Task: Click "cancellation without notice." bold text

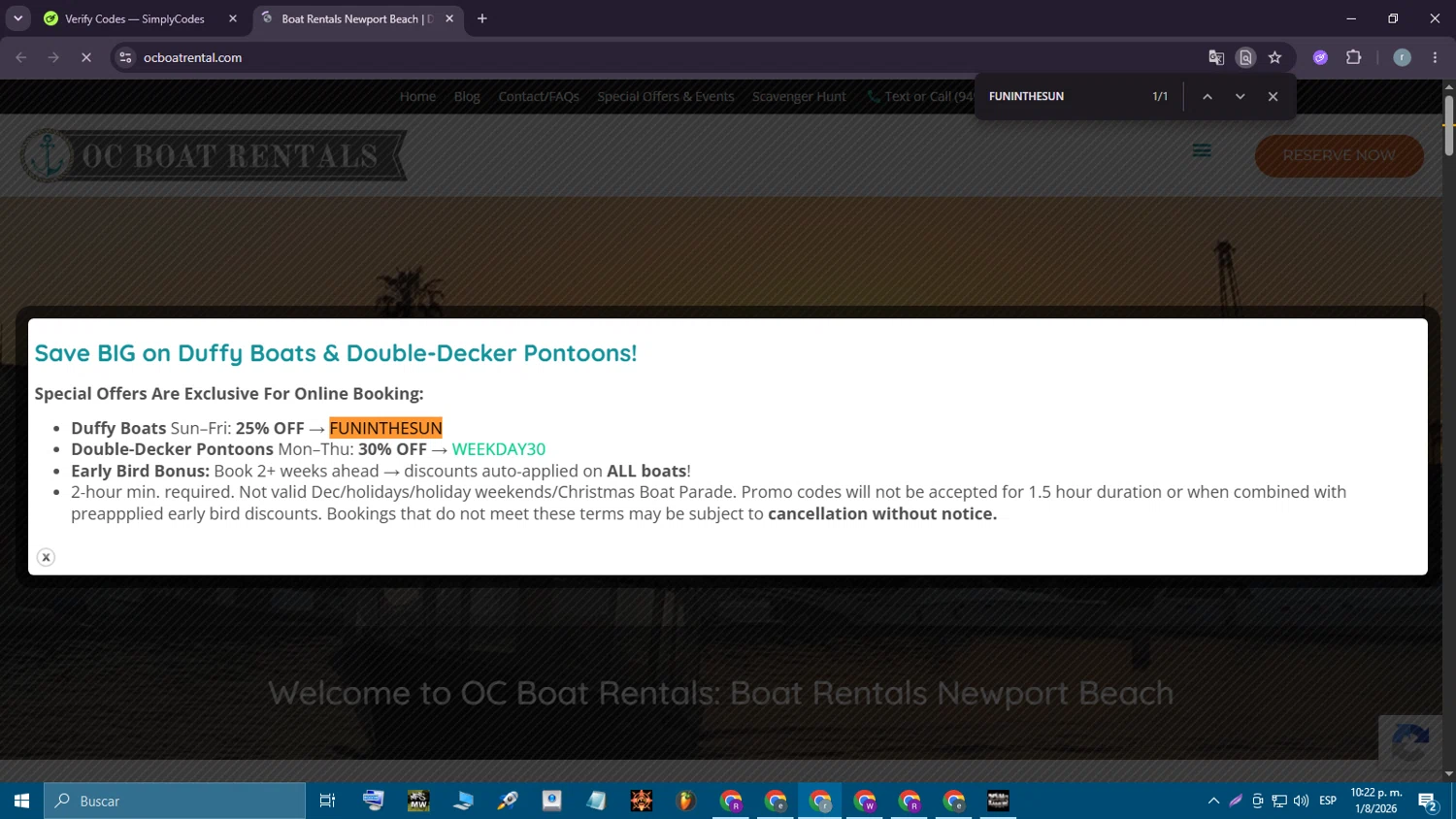Action: pos(882,513)
